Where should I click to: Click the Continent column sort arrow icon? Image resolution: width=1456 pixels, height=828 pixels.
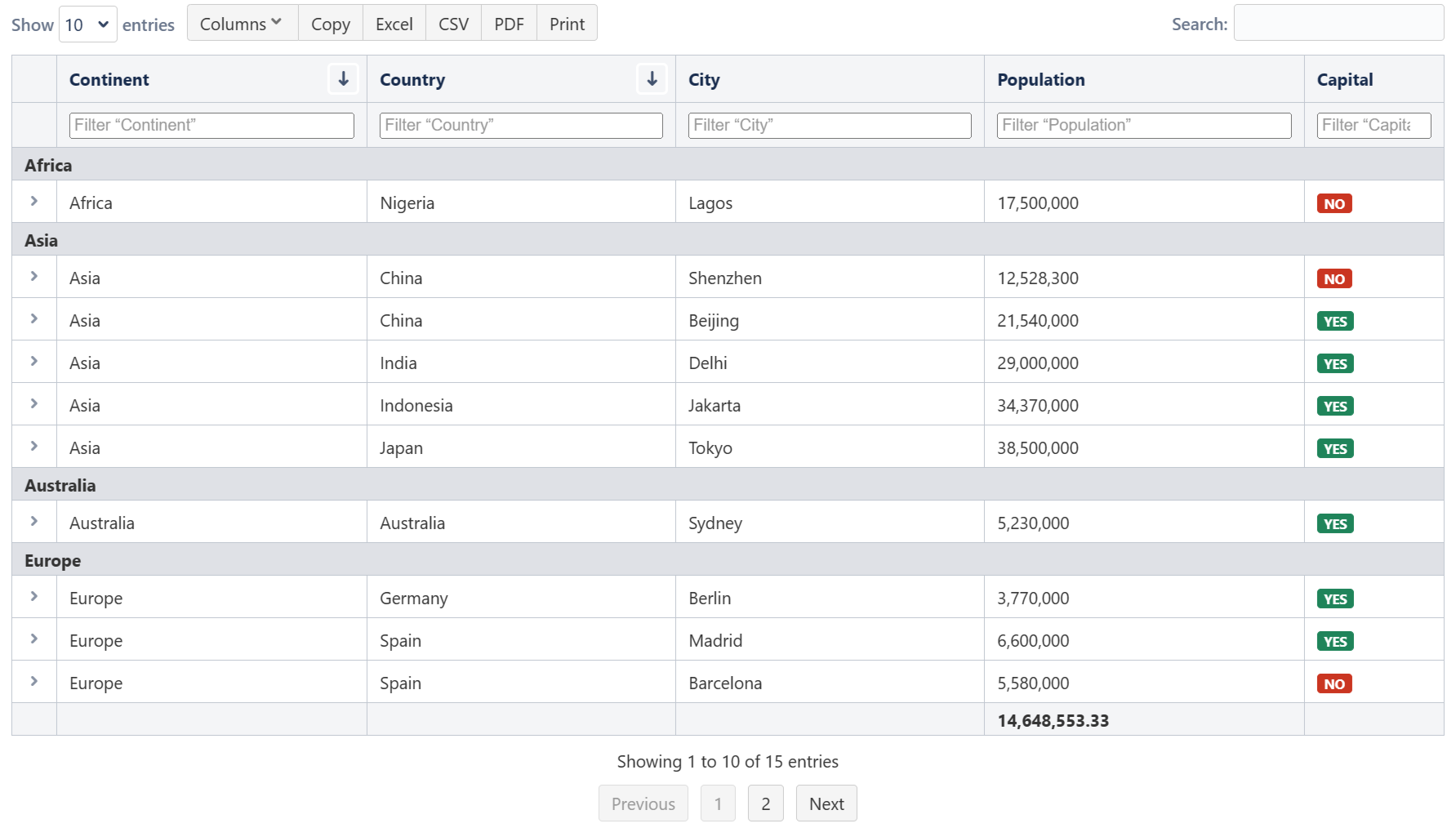[x=343, y=79]
